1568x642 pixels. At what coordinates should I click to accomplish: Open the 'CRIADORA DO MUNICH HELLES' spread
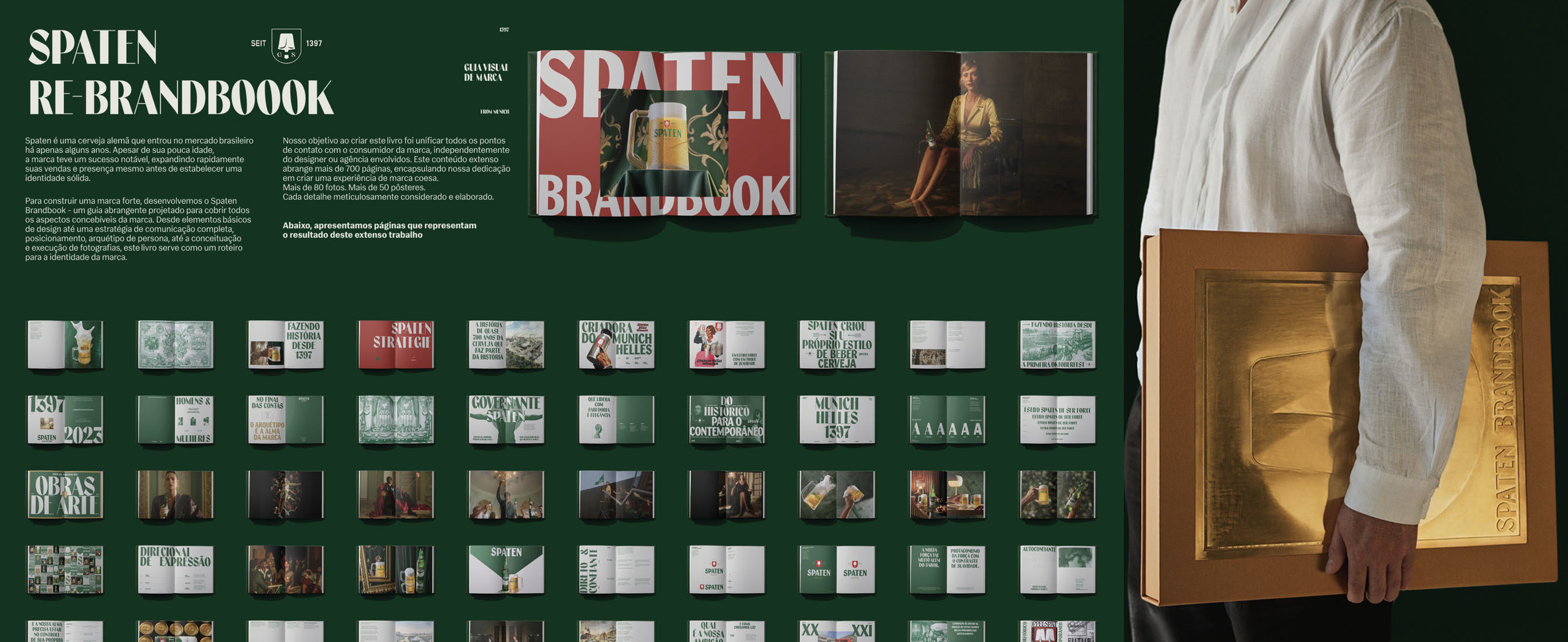point(616,345)
